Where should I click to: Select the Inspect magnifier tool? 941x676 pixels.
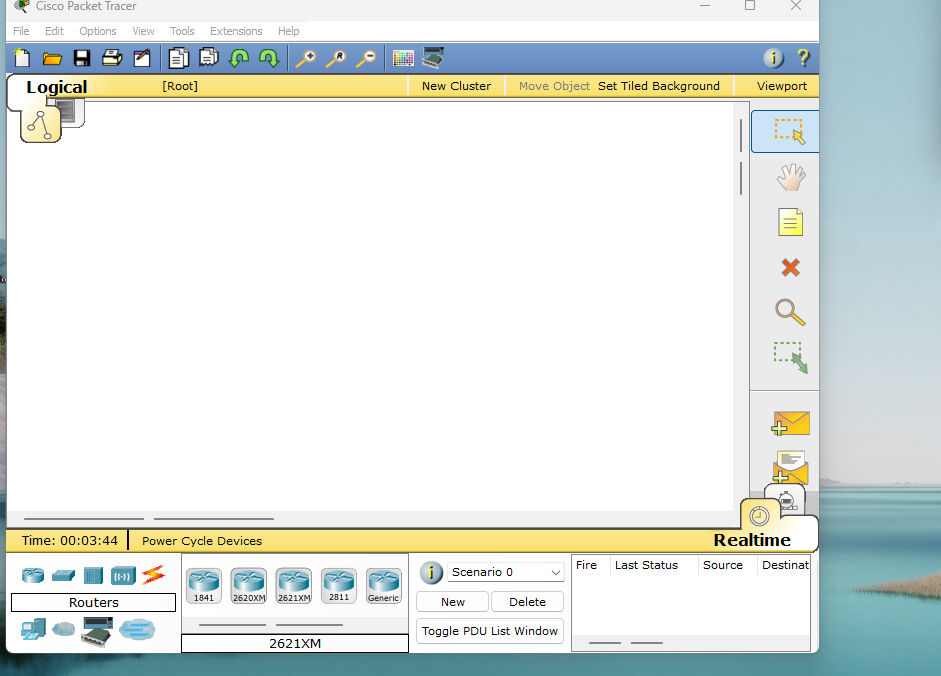[790, 312]
